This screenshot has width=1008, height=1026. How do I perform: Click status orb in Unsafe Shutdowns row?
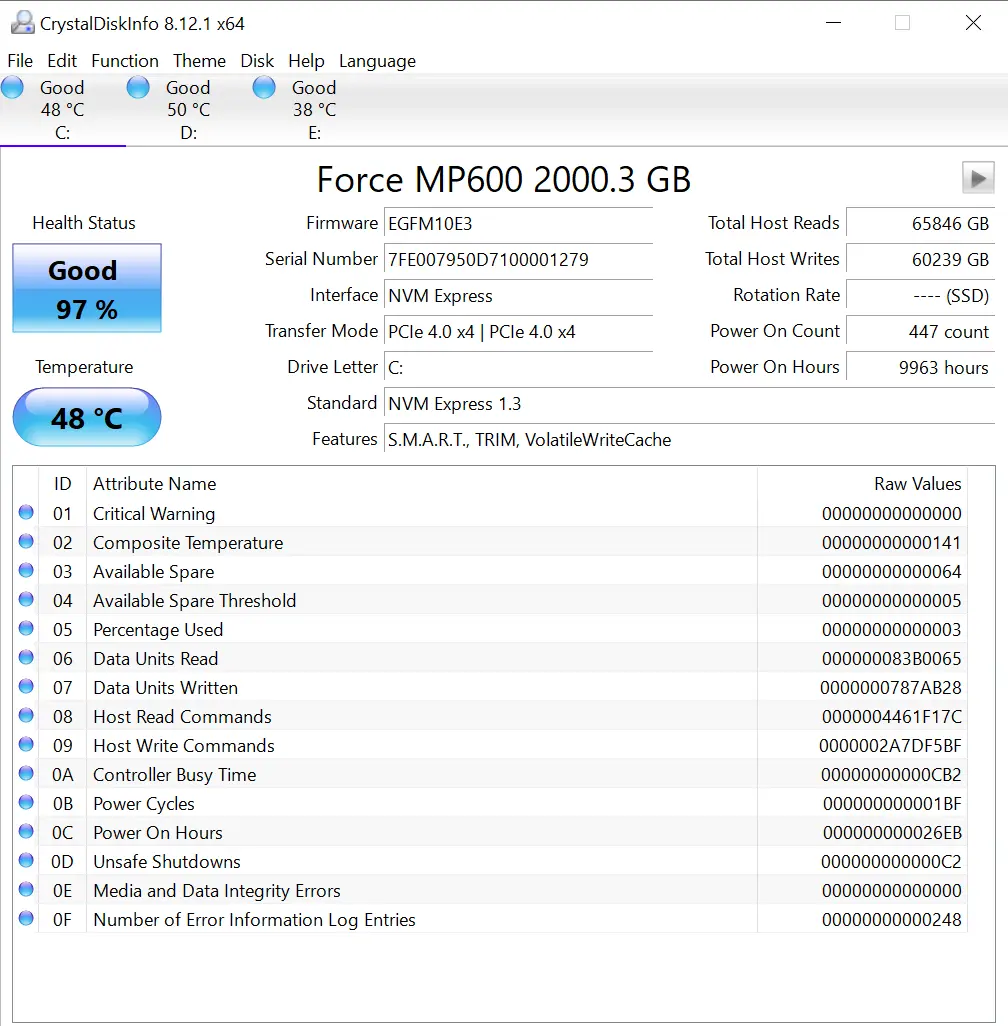click(x=26, y=860)
